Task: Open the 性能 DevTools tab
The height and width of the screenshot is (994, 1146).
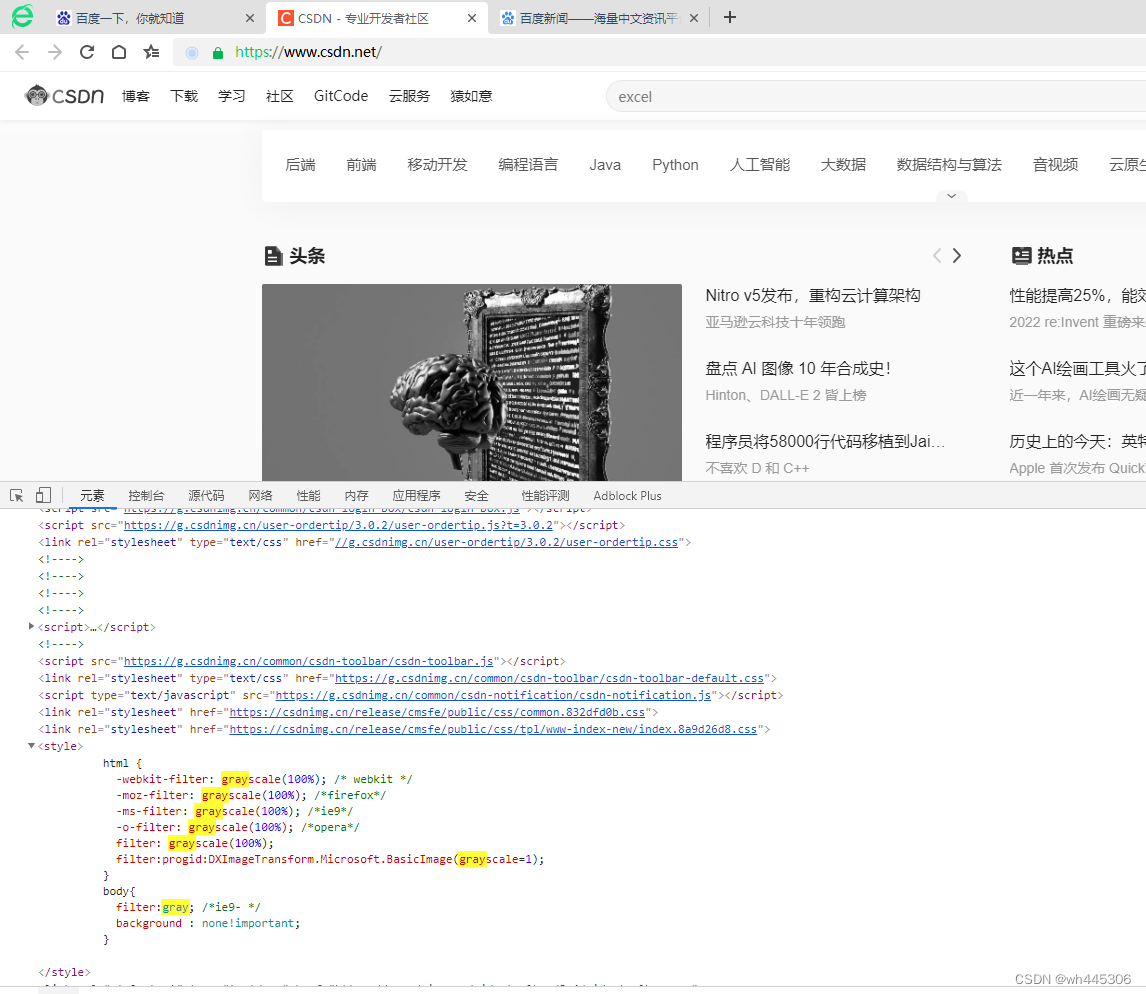Action: pos(308,496)
